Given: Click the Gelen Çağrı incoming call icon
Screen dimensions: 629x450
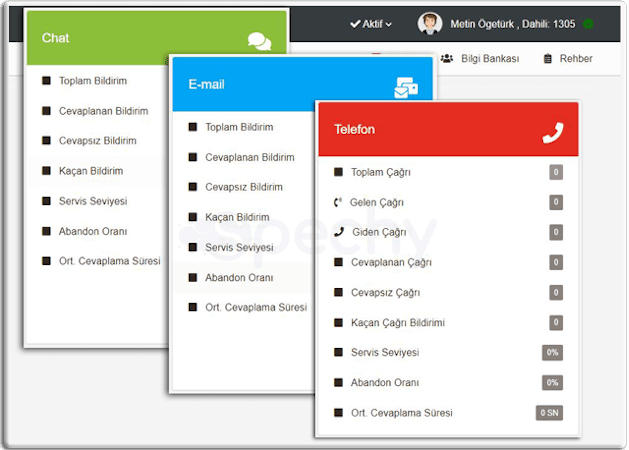Looking at the screenshot, I should coord(338,202).
